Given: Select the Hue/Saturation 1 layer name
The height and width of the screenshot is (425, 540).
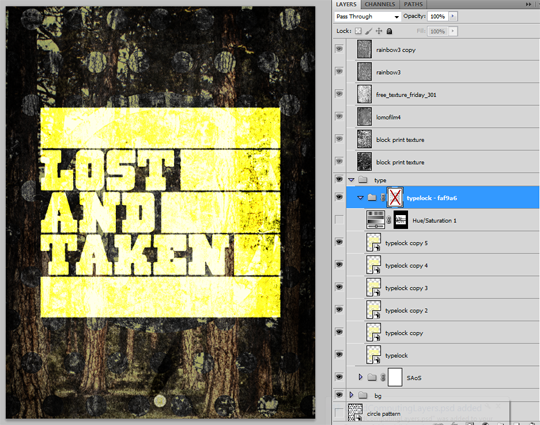Looking at the screenshot, I should click(434, 220).
